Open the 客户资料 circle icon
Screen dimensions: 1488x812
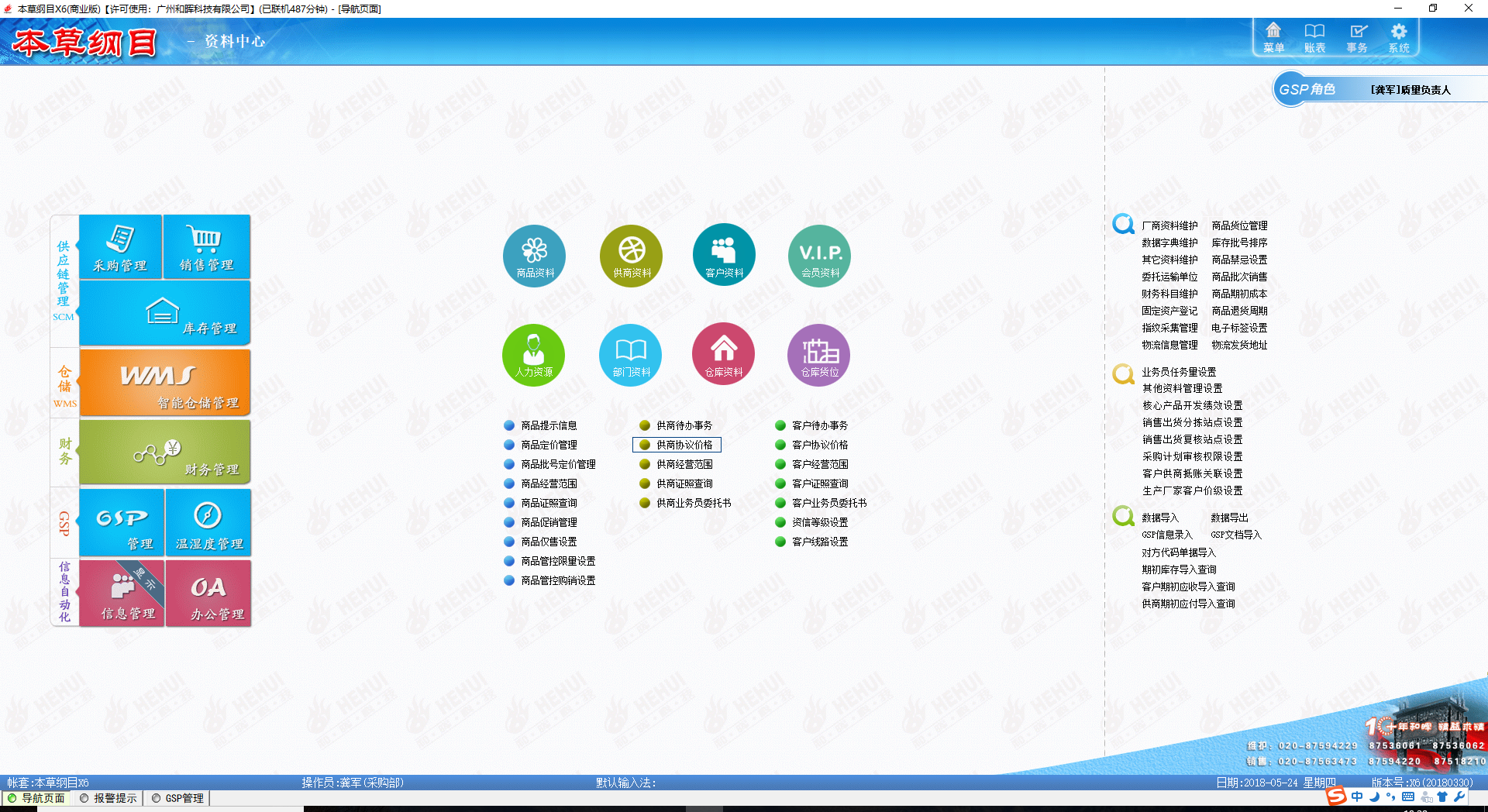point(724,255)
